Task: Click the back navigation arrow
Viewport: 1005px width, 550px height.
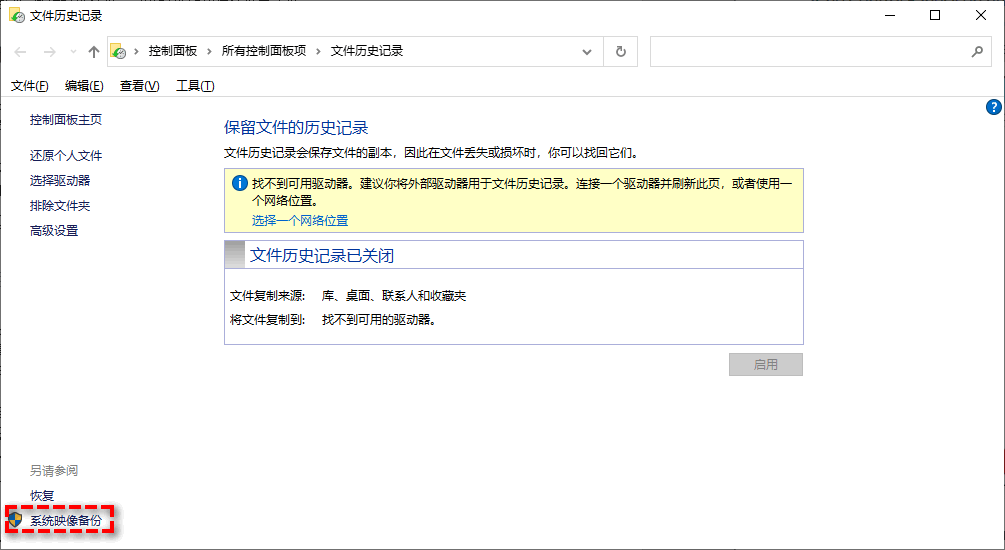Action: (20, 52)
